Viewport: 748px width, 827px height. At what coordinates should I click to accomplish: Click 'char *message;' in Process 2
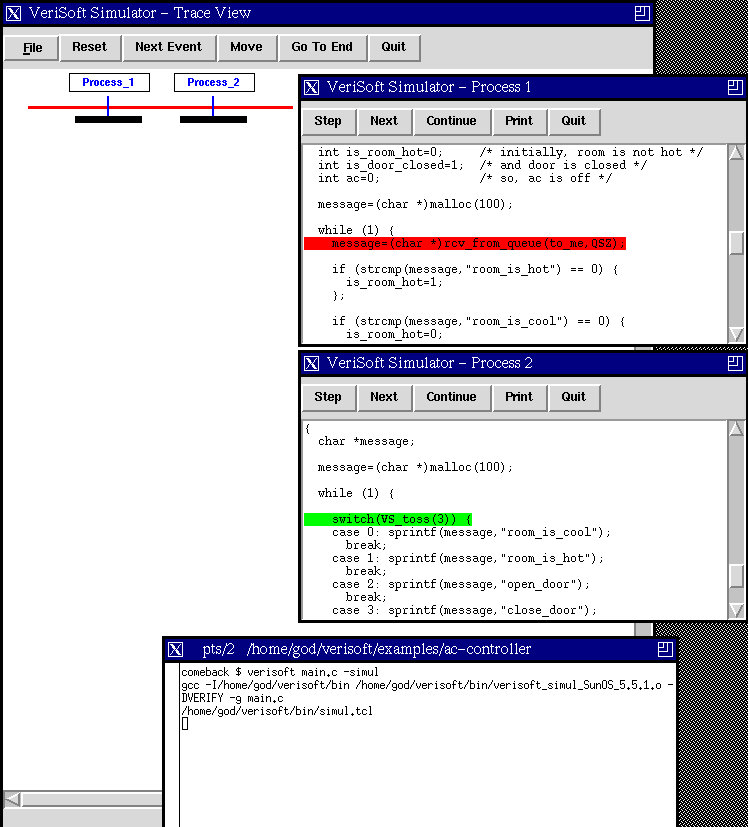(x=367, y=441)
